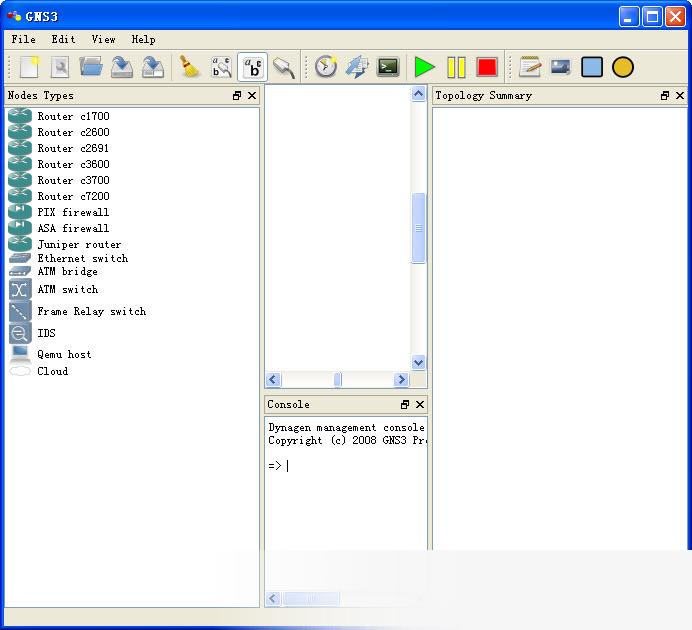Image resolution: width=692 pixels, height=630 pixels.
Task: Open the snapshot clock icon
Action: click(326, 67)
